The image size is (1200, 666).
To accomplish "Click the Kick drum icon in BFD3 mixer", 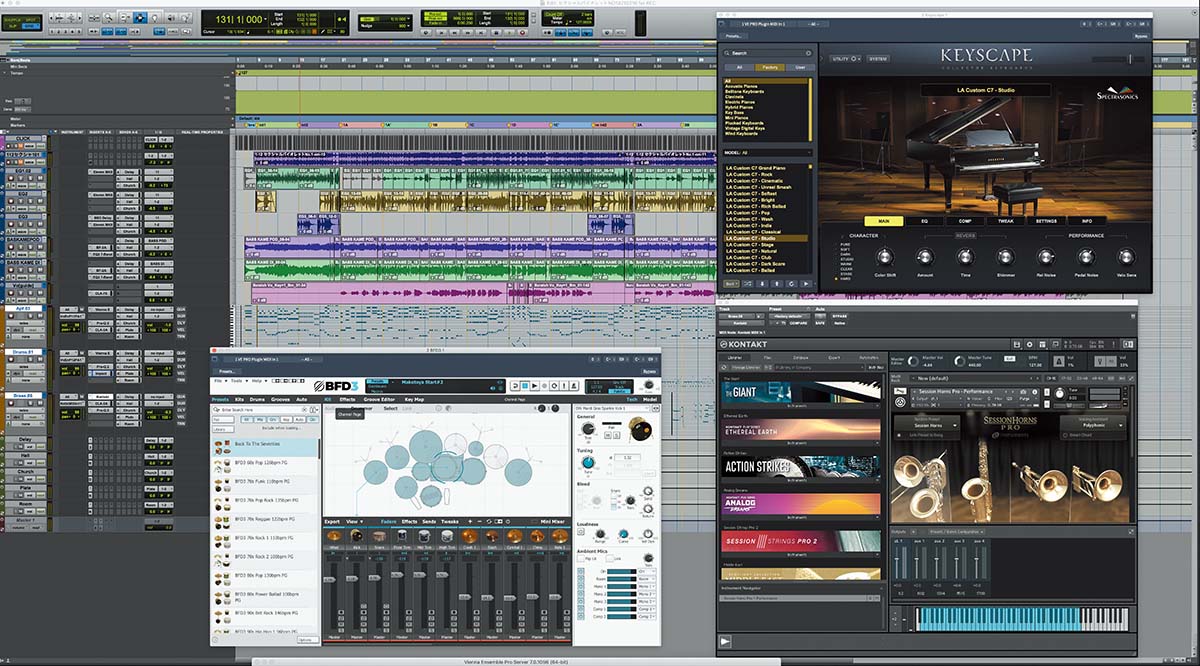I will [356, 536].
